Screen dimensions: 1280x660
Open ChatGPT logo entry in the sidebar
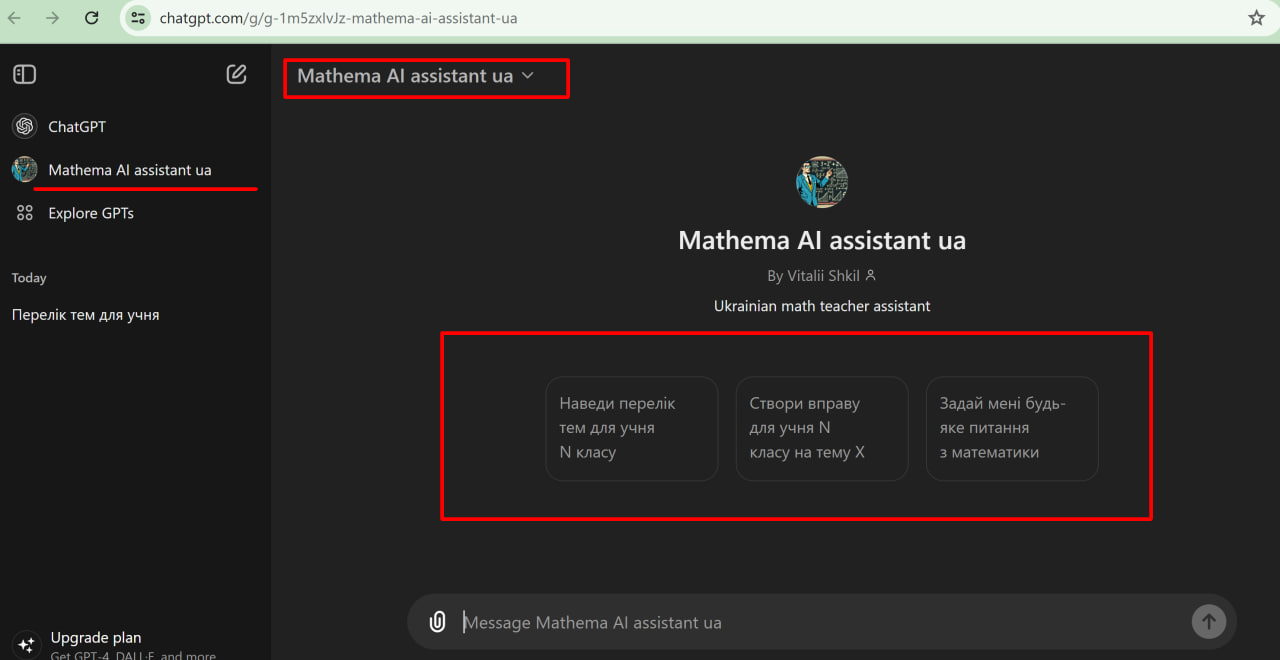coord(24,127)
